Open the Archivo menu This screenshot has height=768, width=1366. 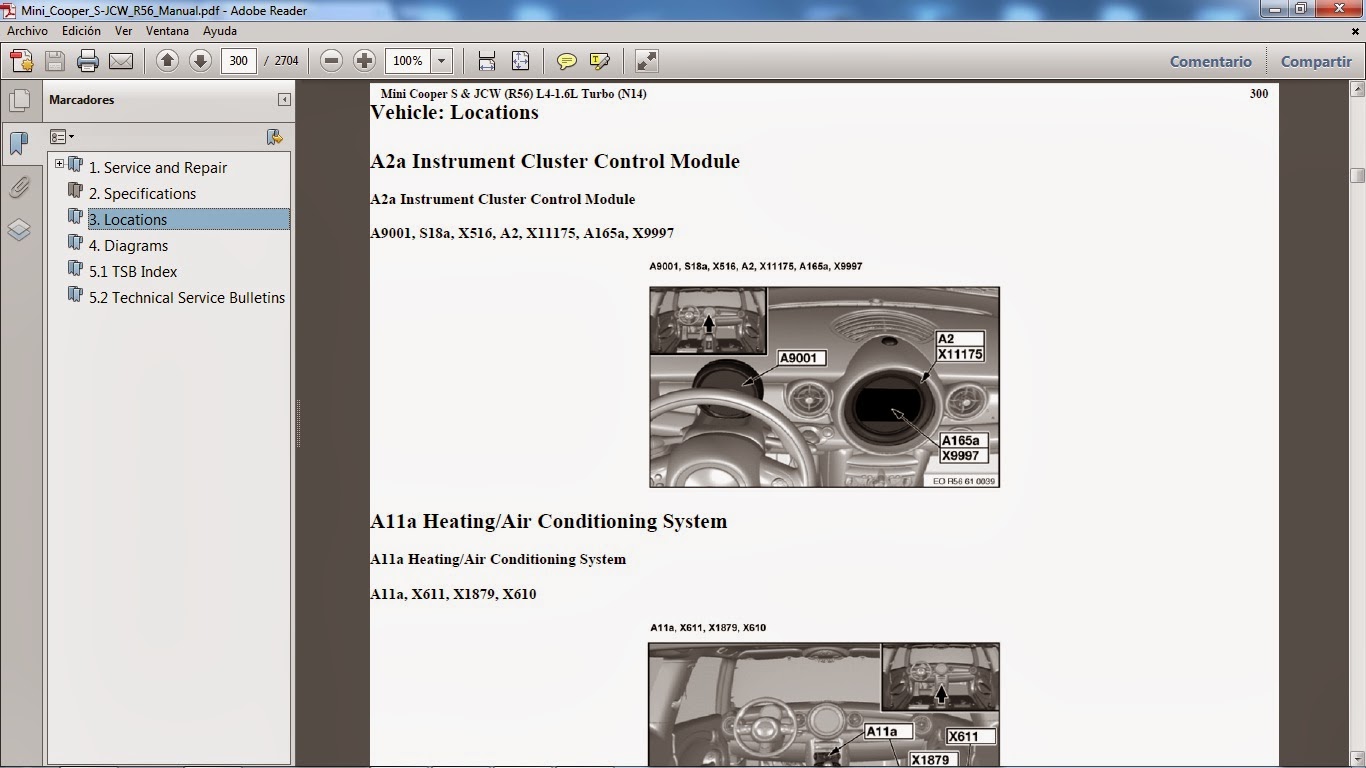click(27, 31)
